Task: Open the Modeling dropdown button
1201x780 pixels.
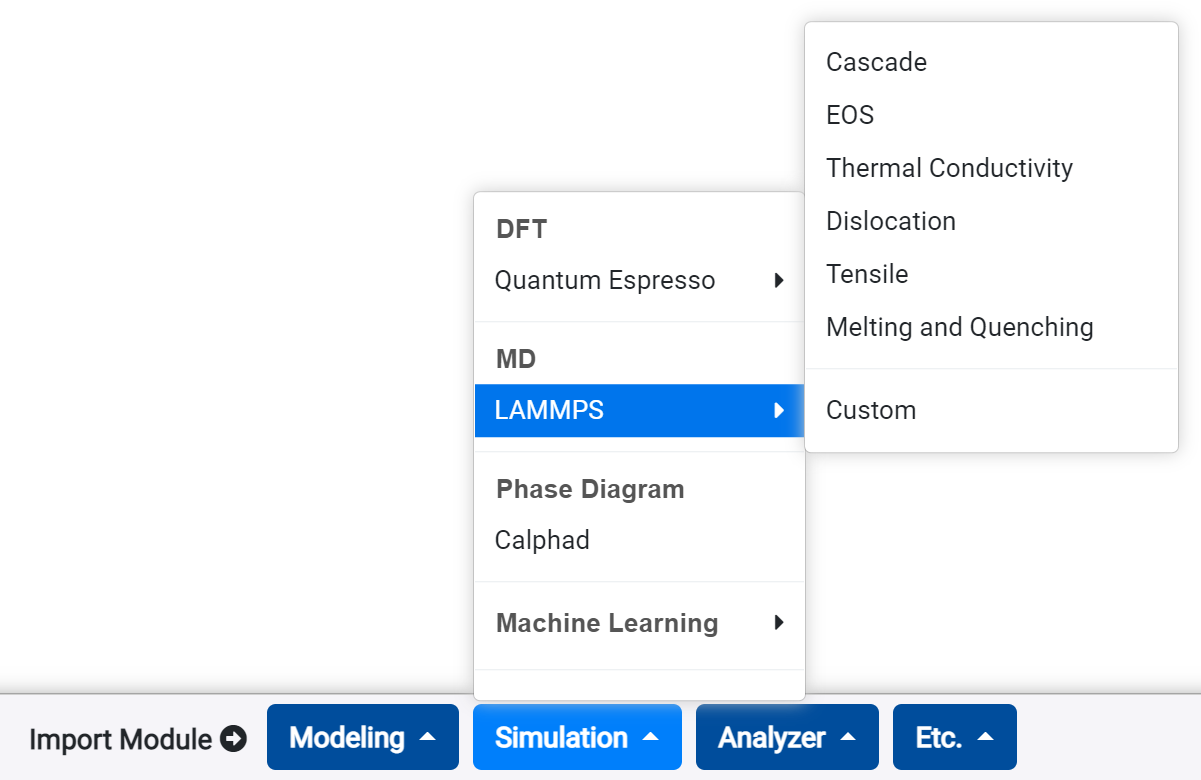Action: tap(362, 738)
